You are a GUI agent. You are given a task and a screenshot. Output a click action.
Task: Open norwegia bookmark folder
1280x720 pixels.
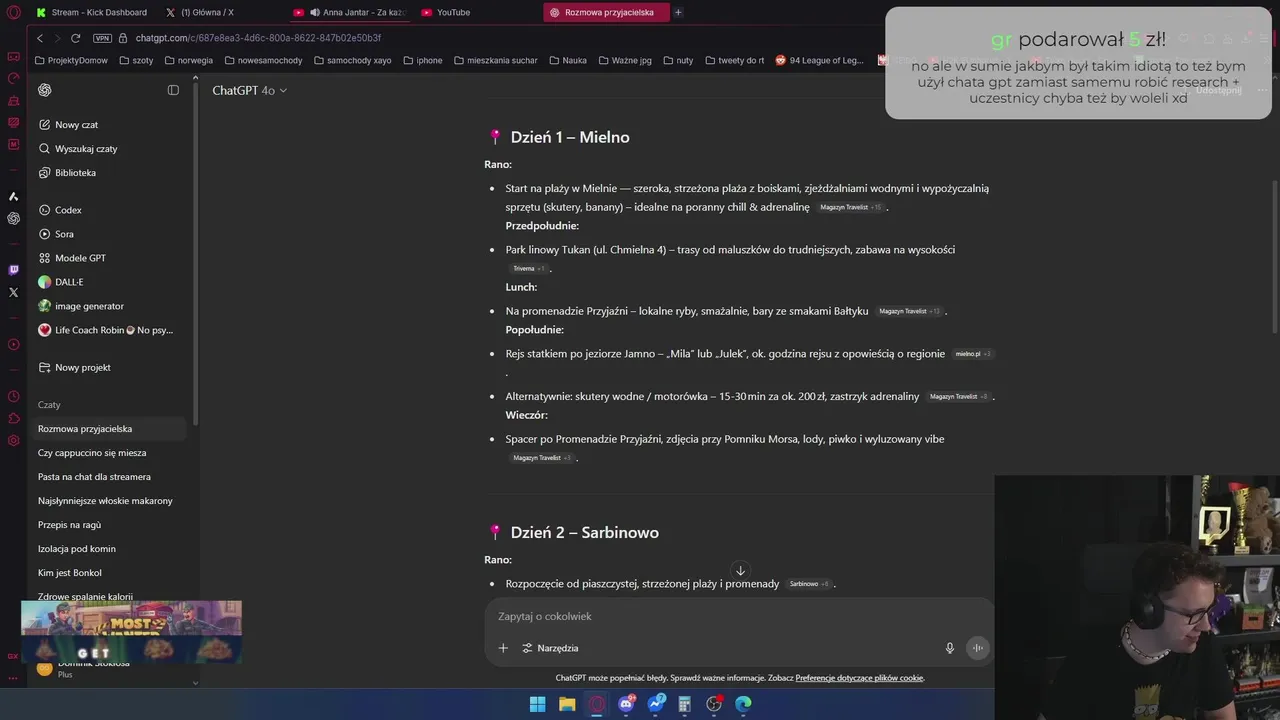[188, 60]
